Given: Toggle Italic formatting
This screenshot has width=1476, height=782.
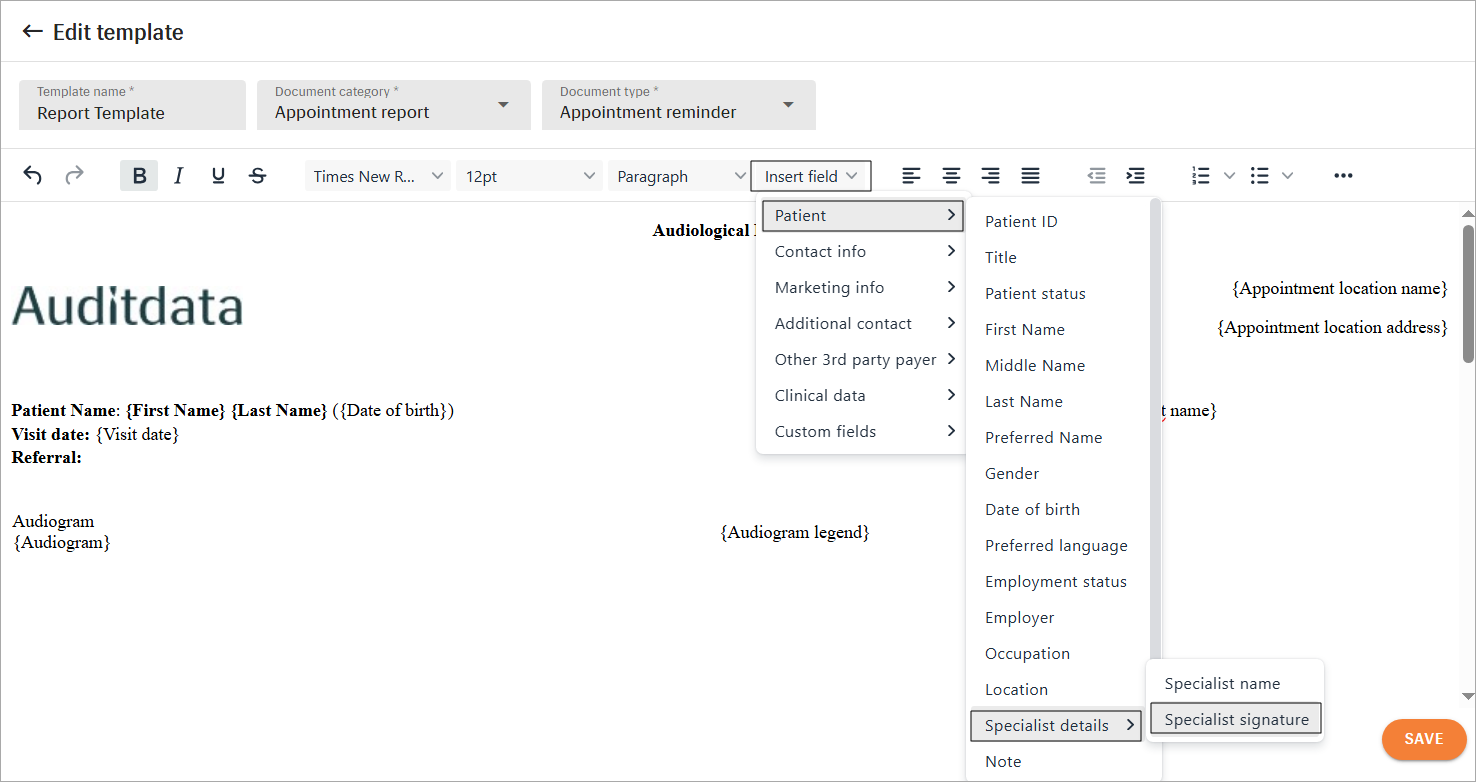Looking at the screenshot, I should (178, 176).
